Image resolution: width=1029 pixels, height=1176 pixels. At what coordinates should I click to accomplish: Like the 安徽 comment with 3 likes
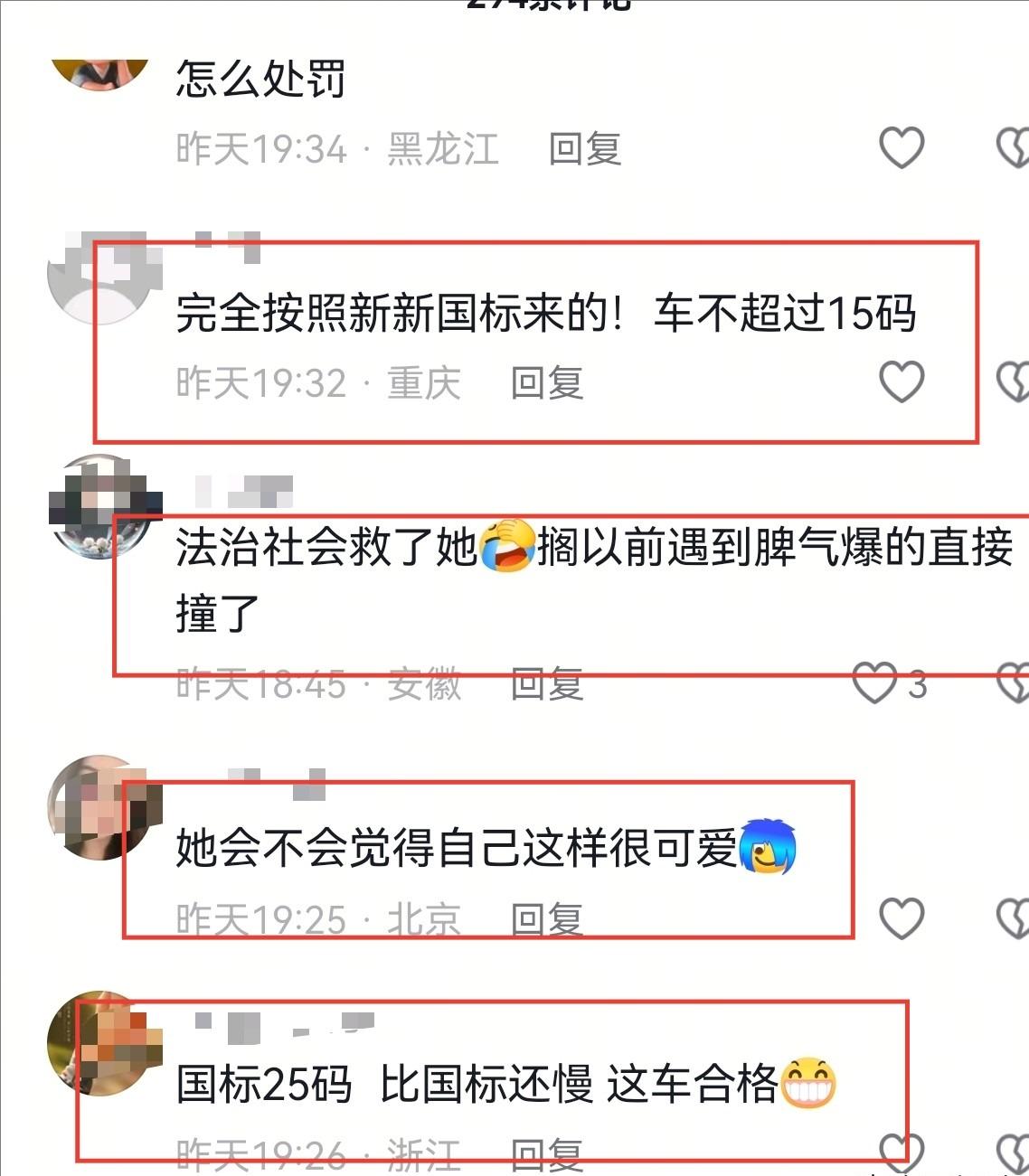point(875,683)
